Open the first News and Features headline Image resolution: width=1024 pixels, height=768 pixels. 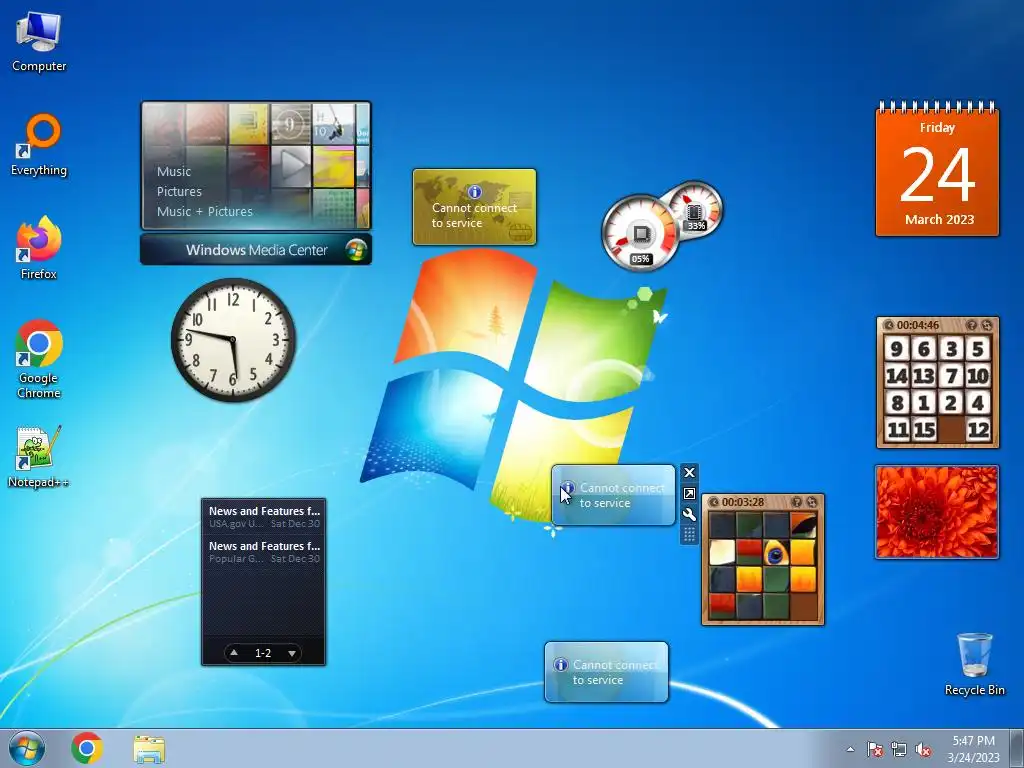pos(264,517)
